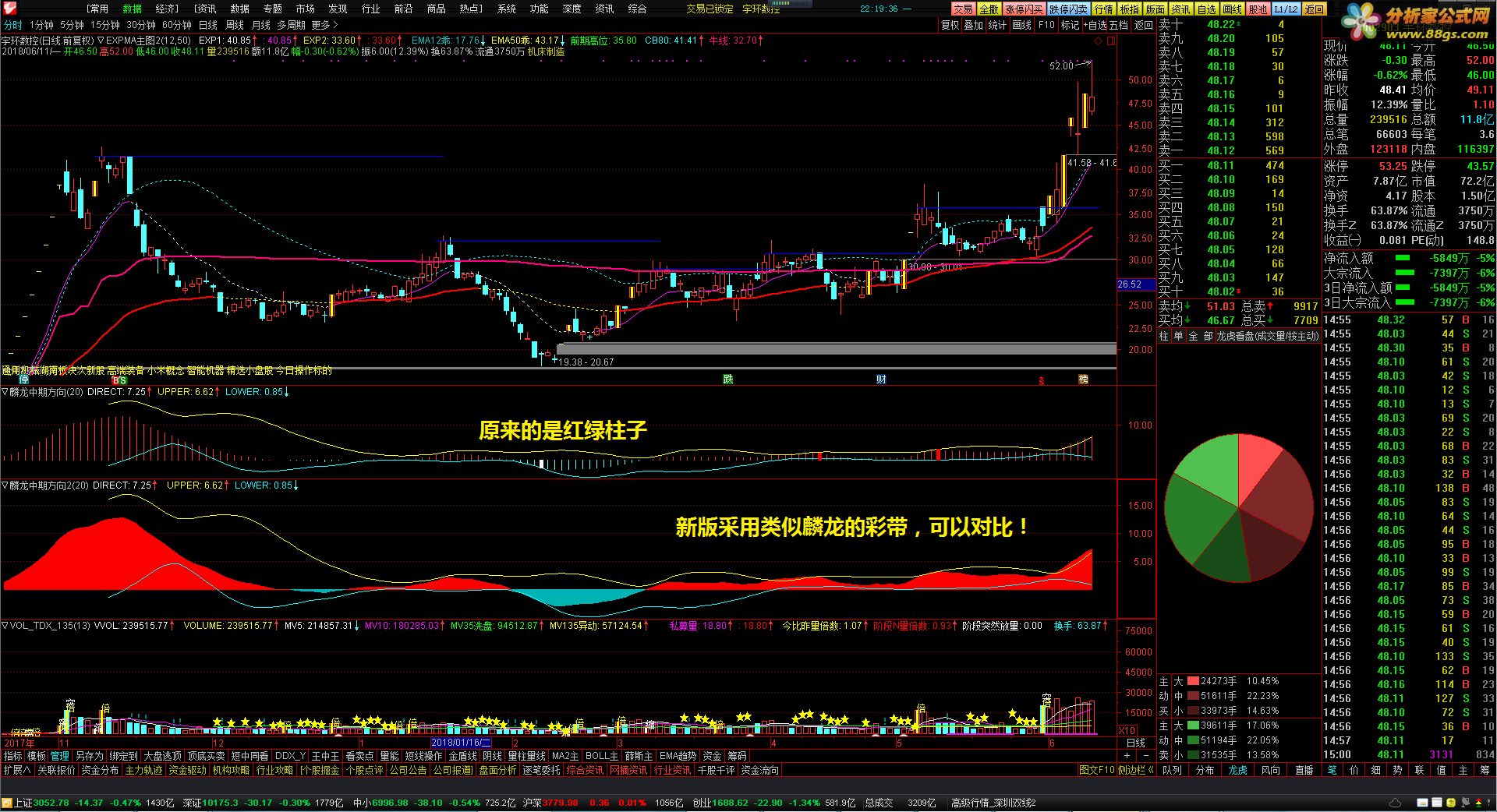1497x812 pixels.
Task: Select the 笔 tick tab
Action: coord(1332,770)
